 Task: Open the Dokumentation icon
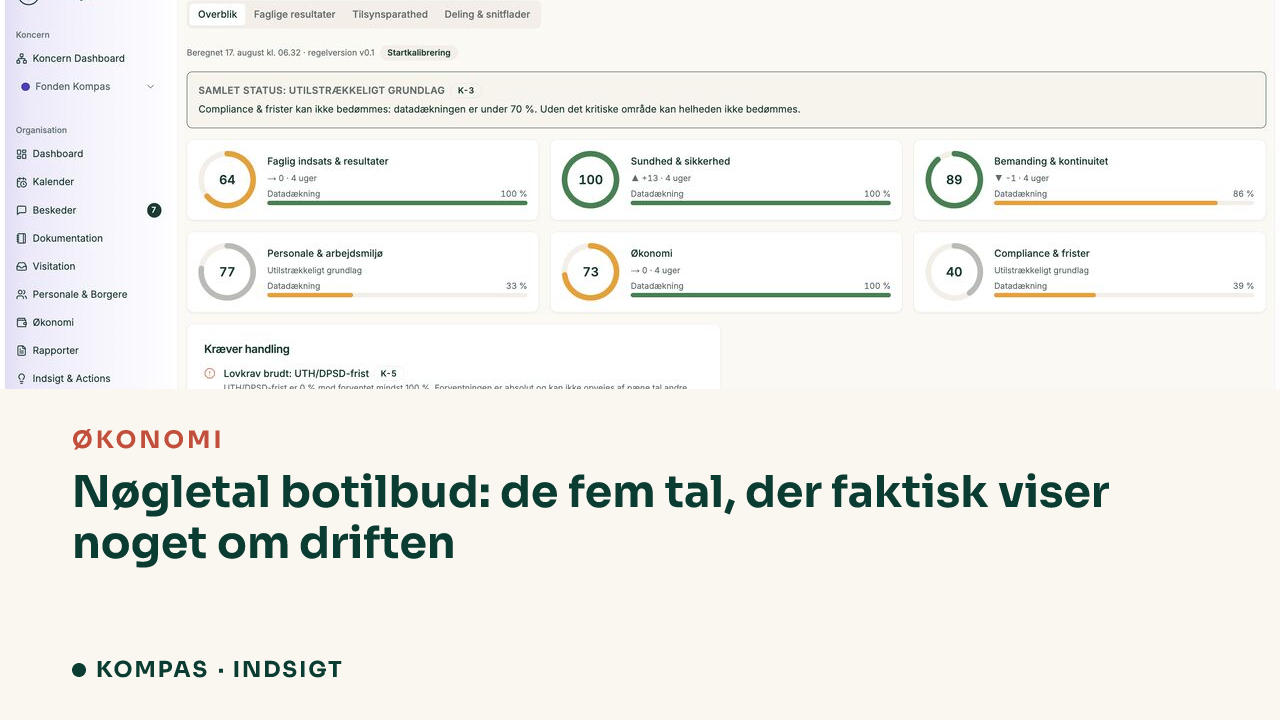pos(22,238)
